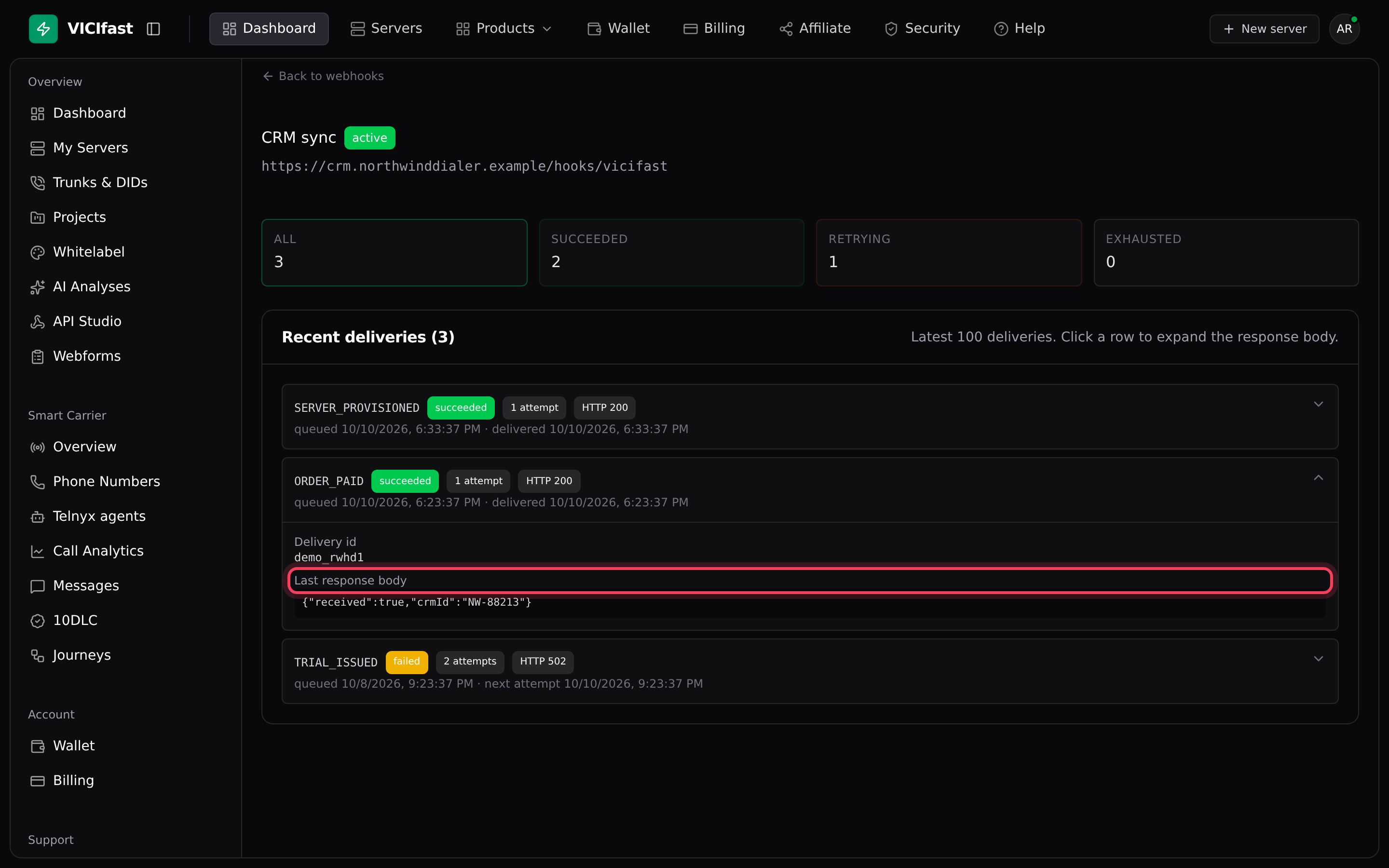The width and height of the screenshot is (1389, 868).
Task: Open Wallet in the top navigation
Action: (618, 29)
